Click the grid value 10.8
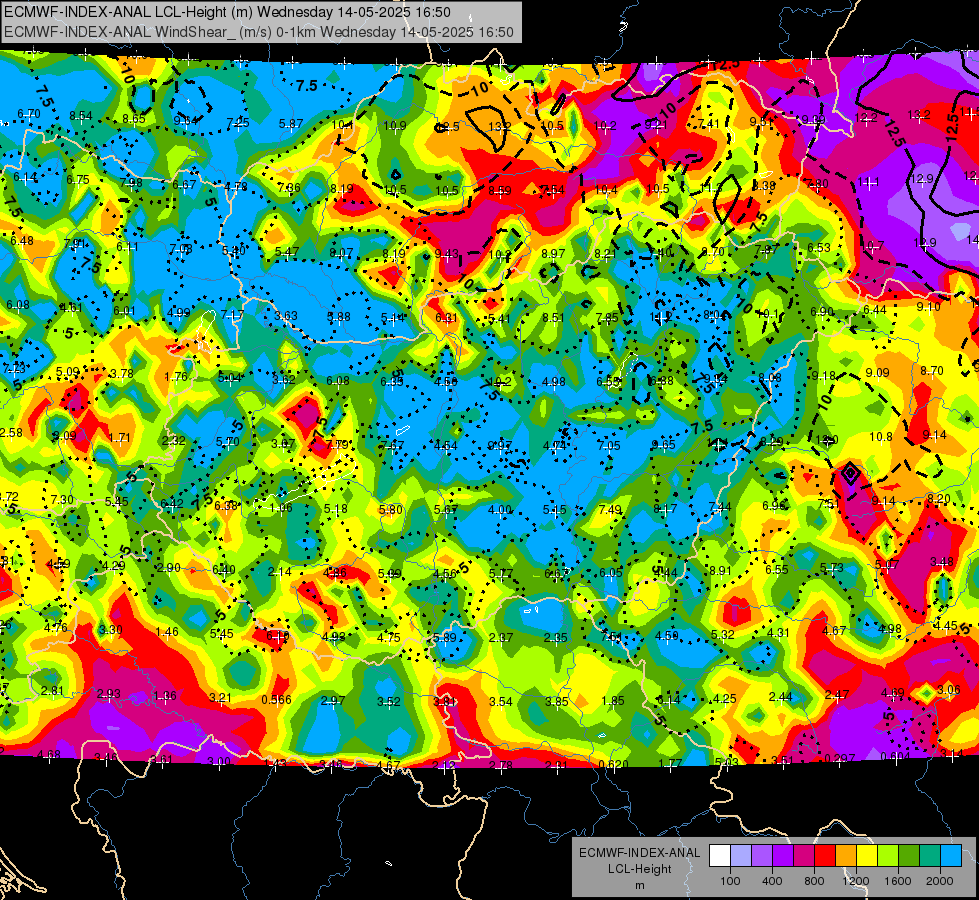This screenshot has height=900, width=979. tap(880, 437)
